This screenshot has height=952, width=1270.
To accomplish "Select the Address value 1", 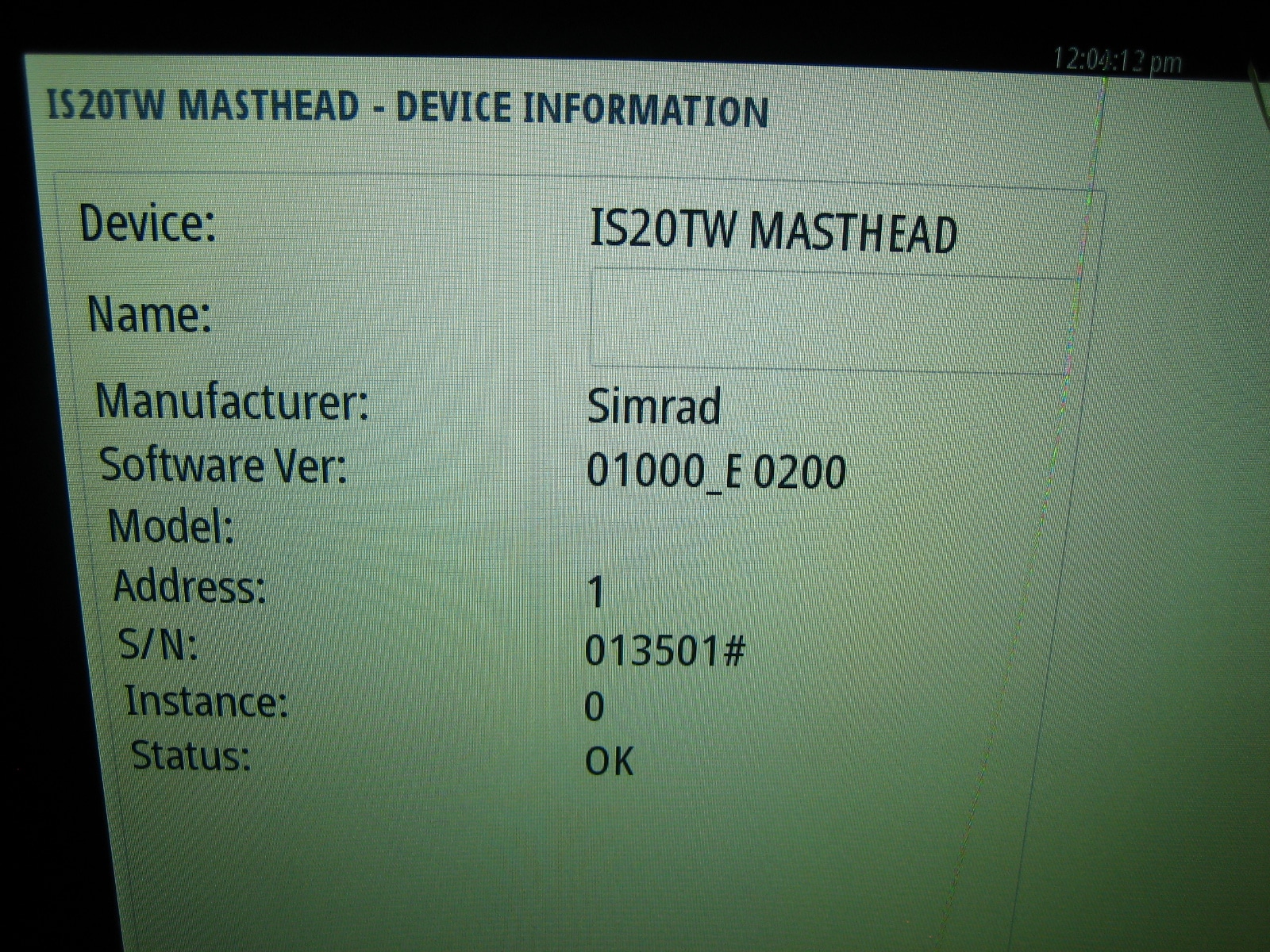I will (x=597, y=589).
